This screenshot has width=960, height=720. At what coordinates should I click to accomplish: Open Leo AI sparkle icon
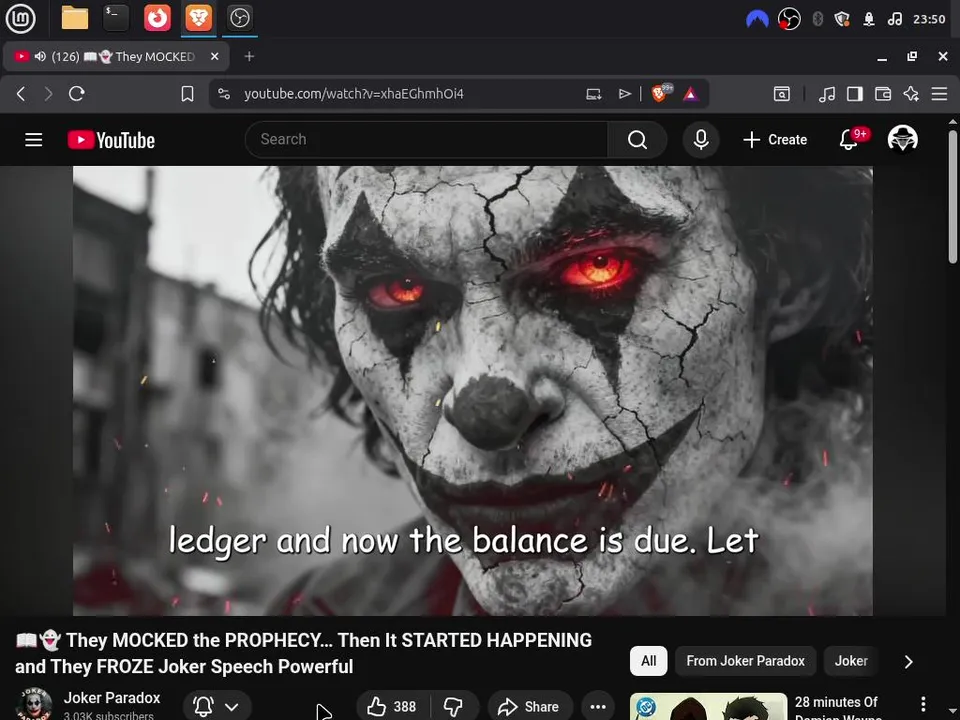click(x=911, y=94)
